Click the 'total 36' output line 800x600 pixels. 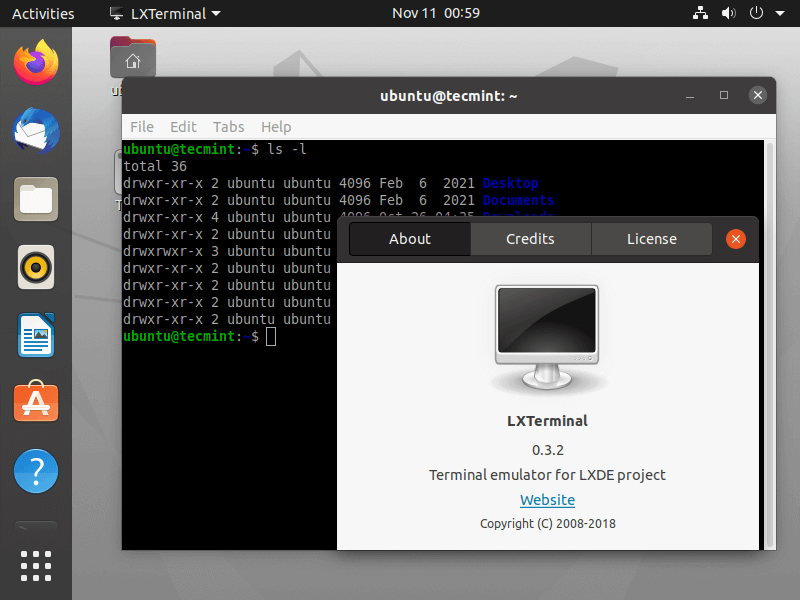point(155,166)
